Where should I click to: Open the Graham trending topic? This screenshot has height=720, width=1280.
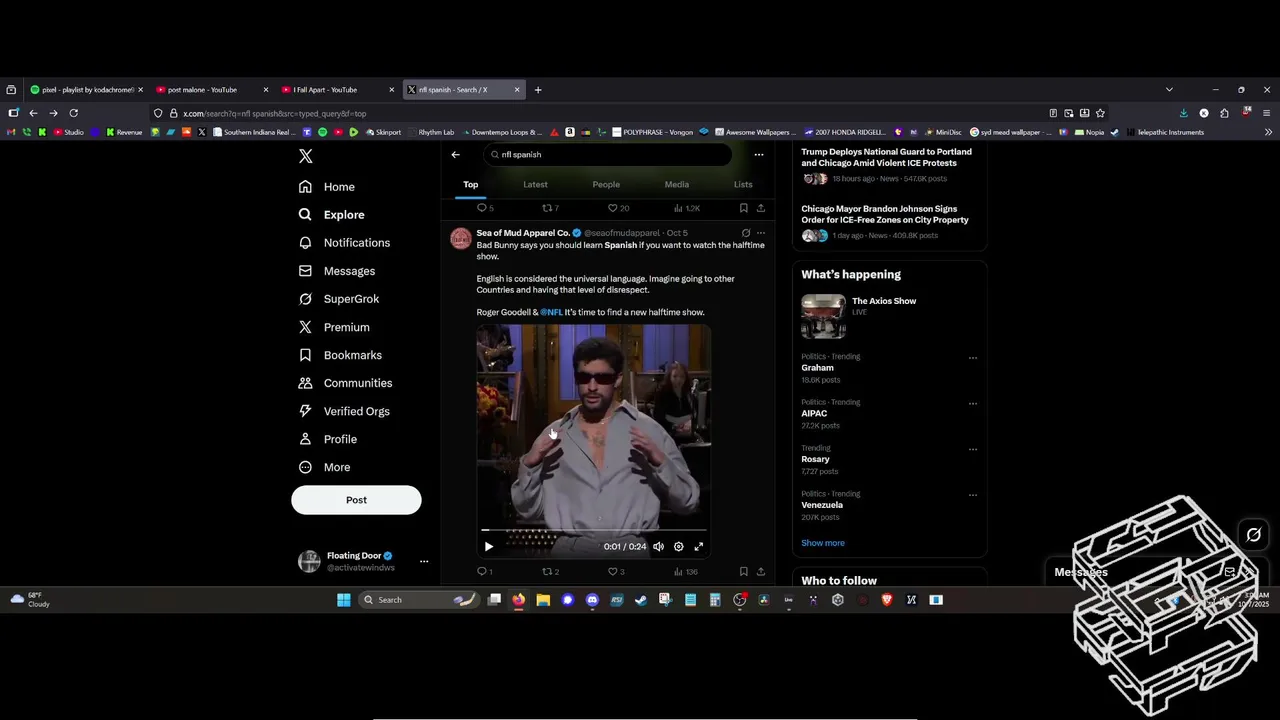(817, 368)
